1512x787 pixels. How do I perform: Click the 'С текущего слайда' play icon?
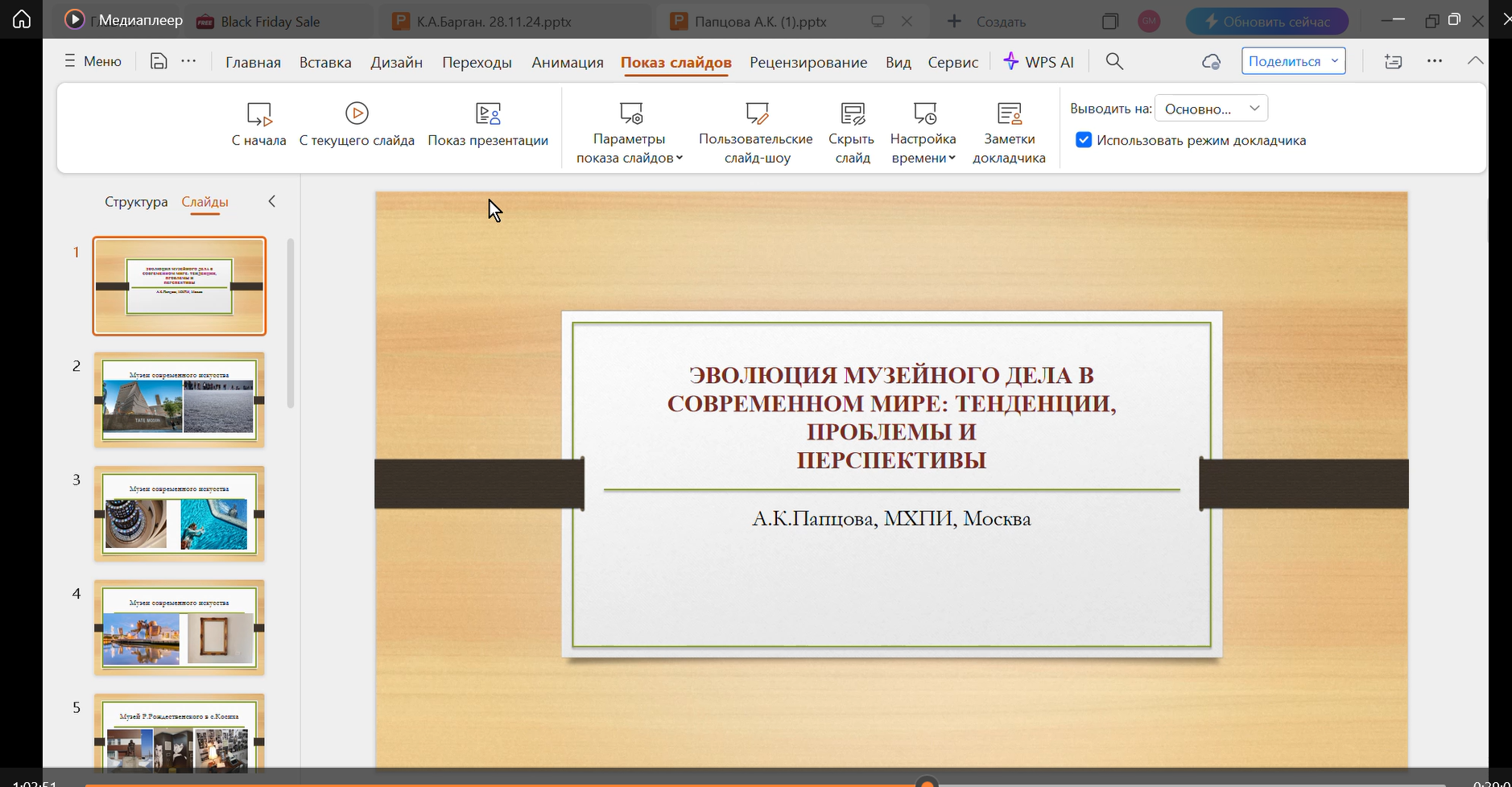click(x=357, y=113)
